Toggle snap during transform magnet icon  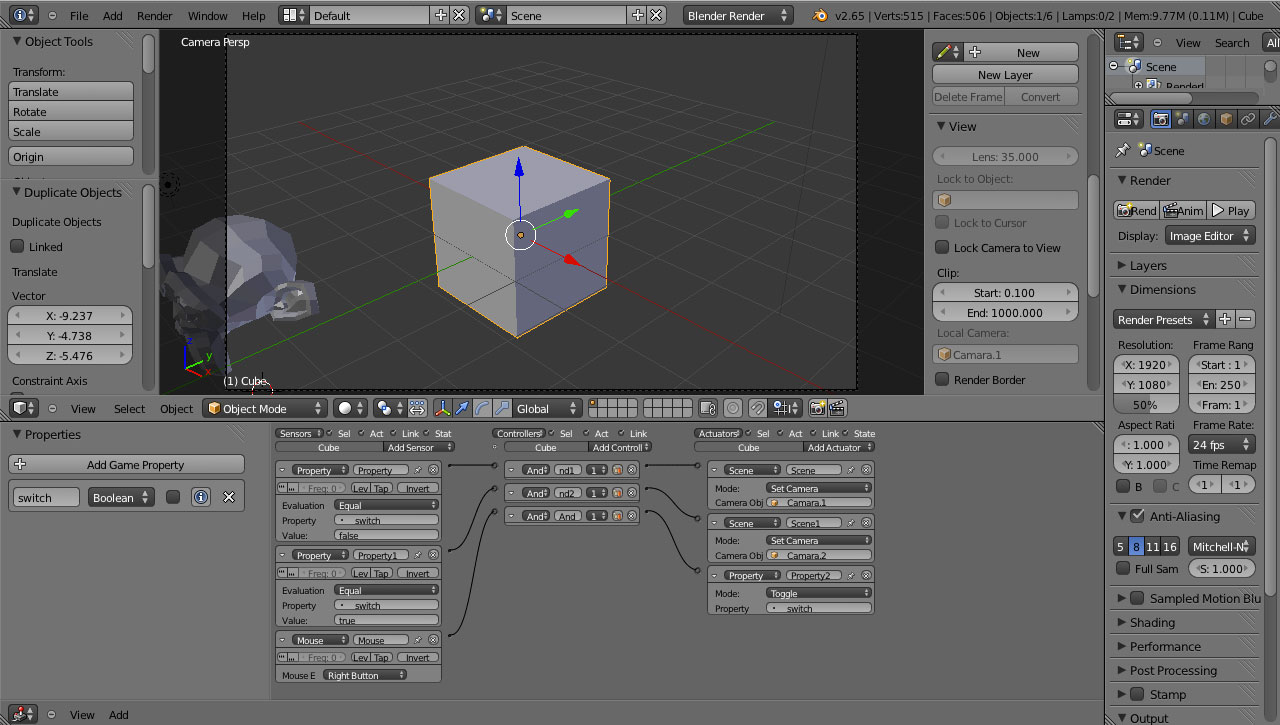click(x=758, y=408)
